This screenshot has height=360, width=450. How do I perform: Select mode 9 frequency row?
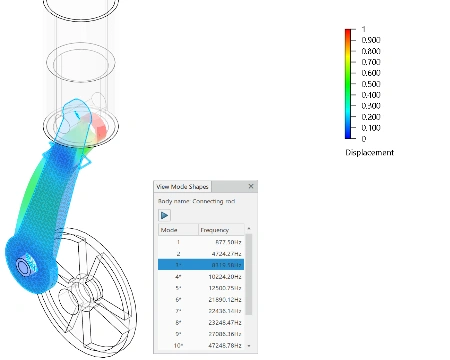[x=201, y=334]
